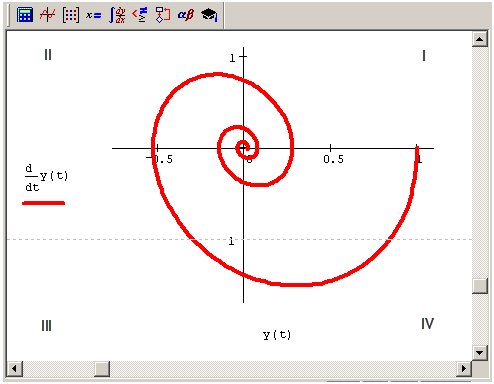
Task: Click the horizontal scrollbar thumb
Action: [x=102, y=368]
